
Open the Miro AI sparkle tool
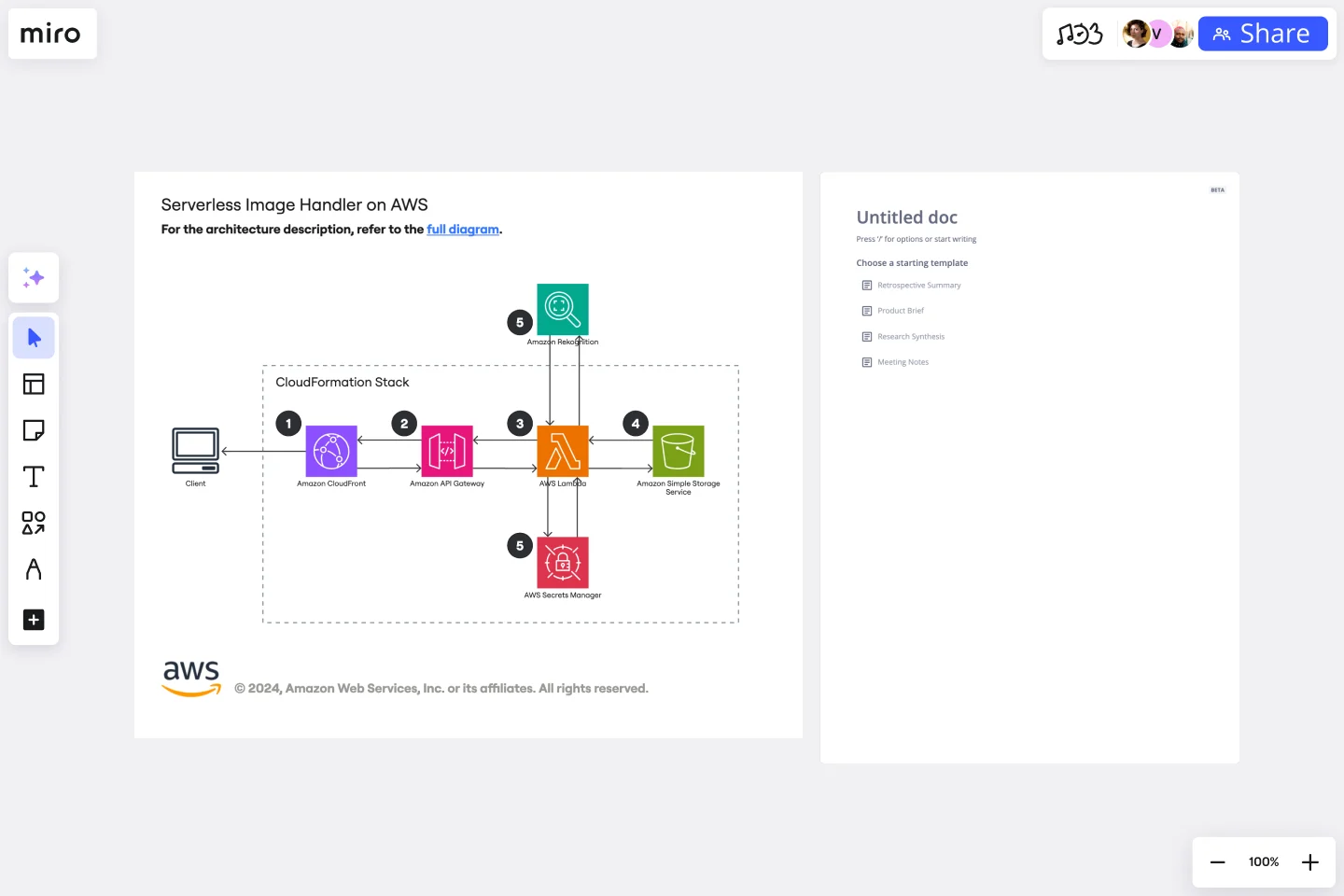34,277
